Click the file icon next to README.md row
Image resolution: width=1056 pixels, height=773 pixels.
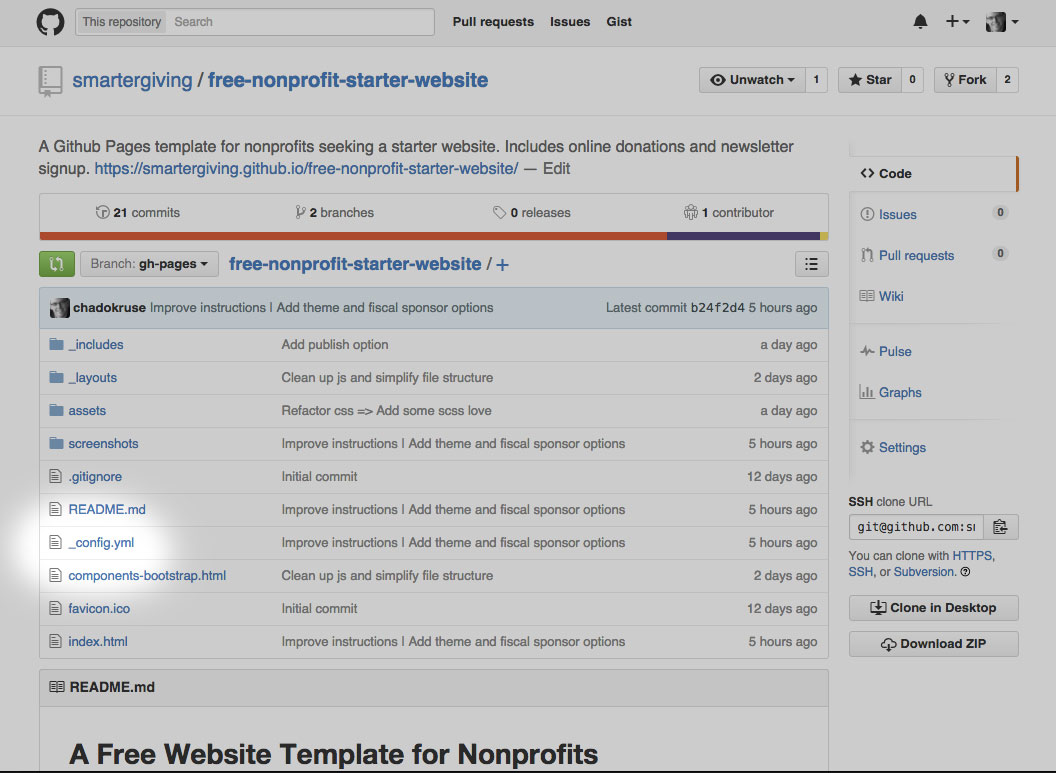pos(55,510)
